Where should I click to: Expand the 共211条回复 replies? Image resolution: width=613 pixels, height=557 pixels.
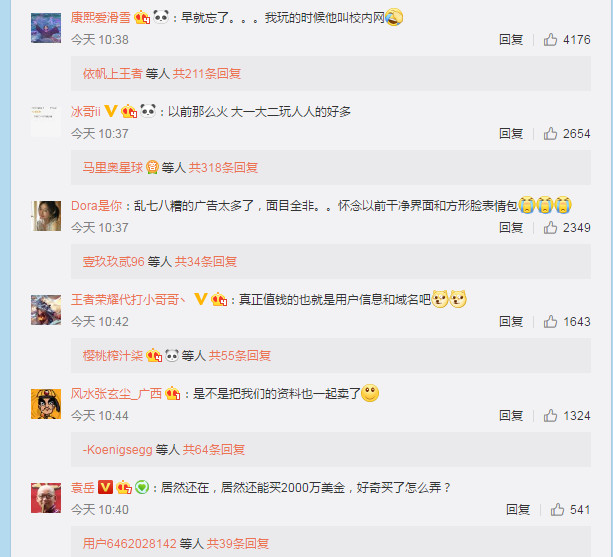(207, 73)
